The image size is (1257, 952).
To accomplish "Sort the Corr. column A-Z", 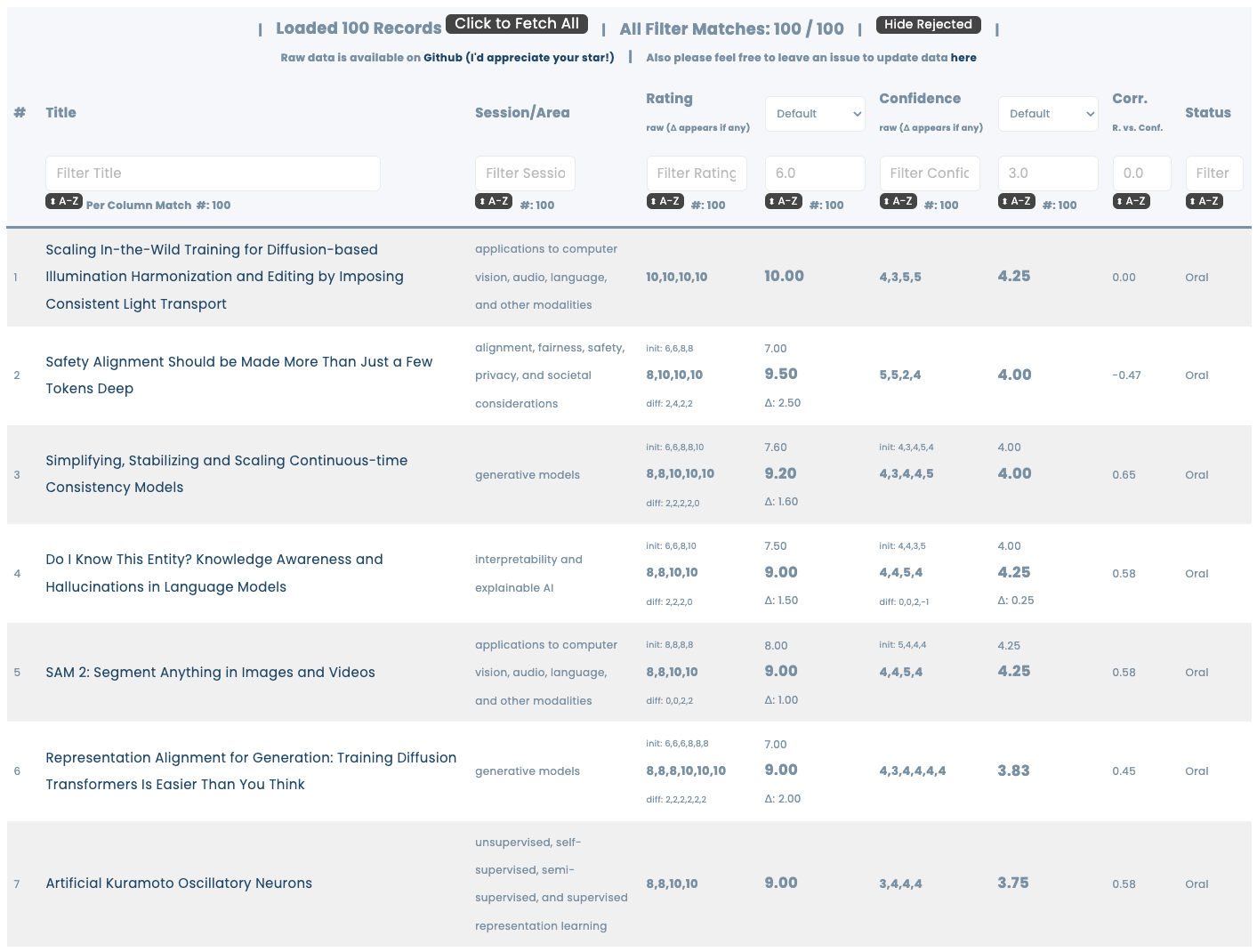I will (x=1132, y=202).
